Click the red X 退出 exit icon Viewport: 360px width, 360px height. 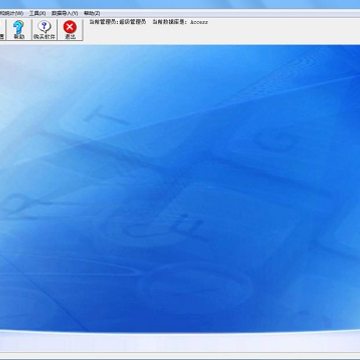(x=70, y=30)
